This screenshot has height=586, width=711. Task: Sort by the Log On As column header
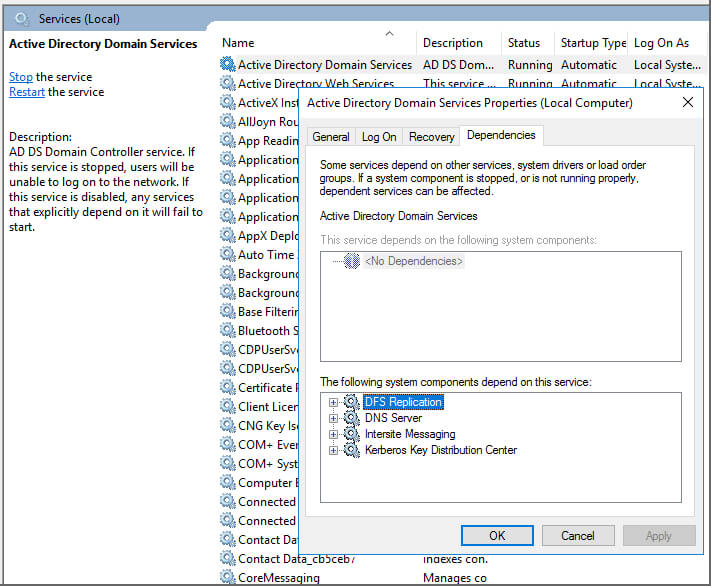pos(661,43)
